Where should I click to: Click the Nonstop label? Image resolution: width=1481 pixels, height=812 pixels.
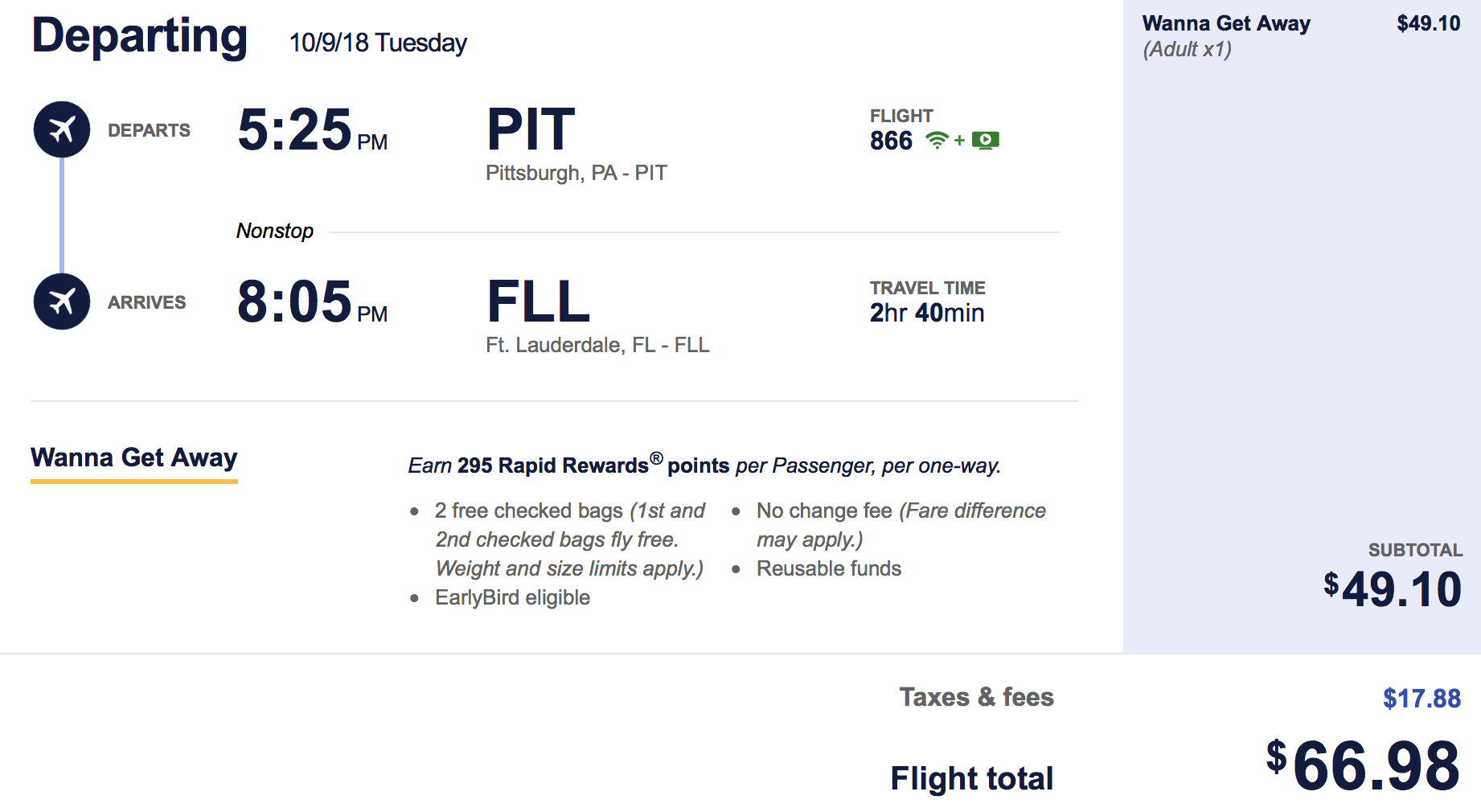275,231
